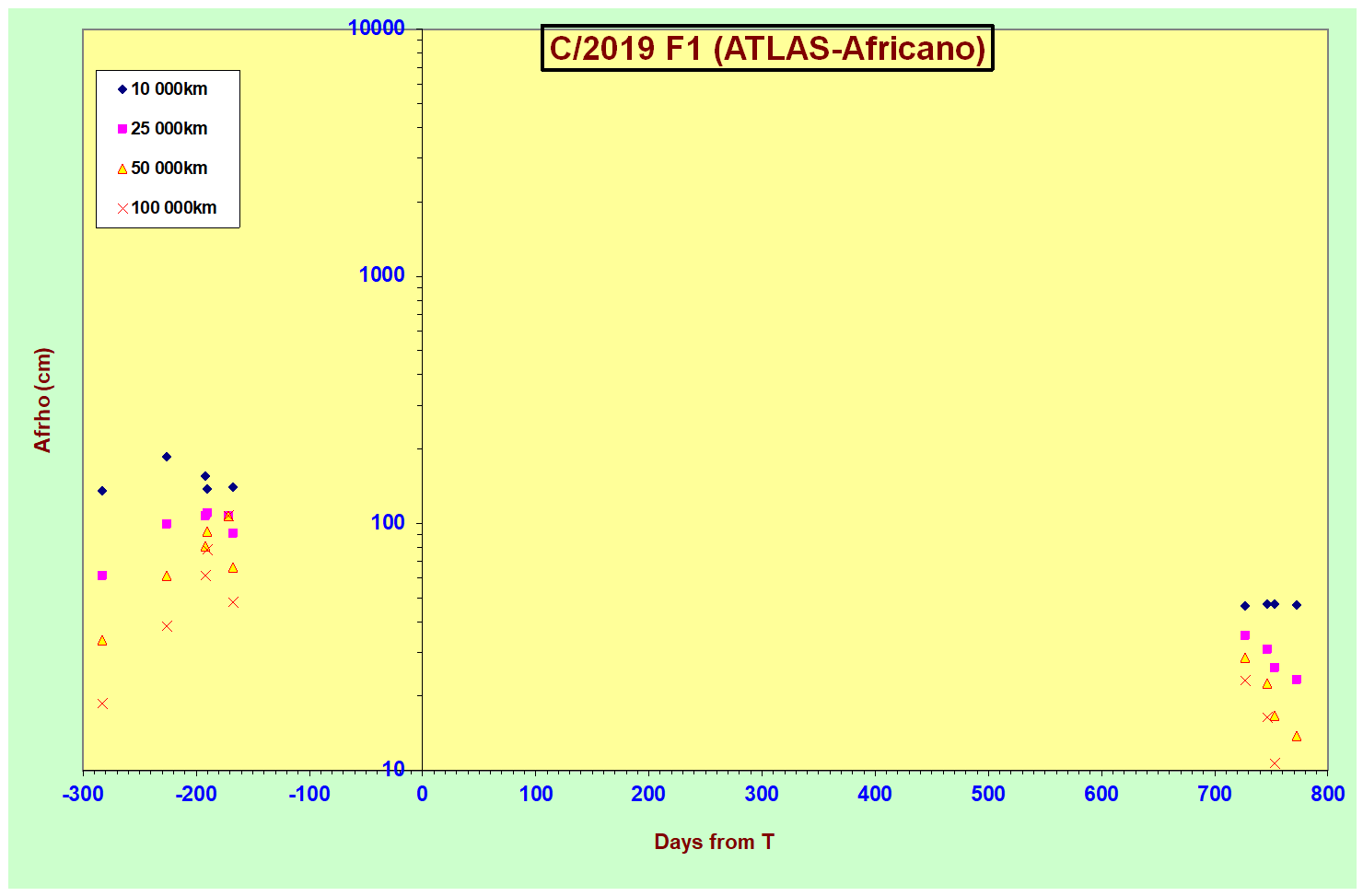Click the chart title C/2019 F1 (ATLAS-Africano)

coord(767,48)
